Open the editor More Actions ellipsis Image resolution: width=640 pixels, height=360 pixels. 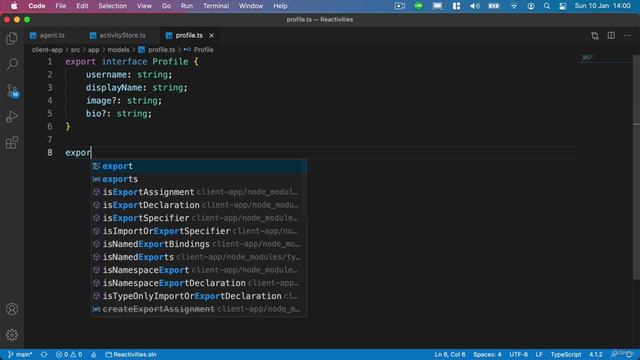coord(627,36)
